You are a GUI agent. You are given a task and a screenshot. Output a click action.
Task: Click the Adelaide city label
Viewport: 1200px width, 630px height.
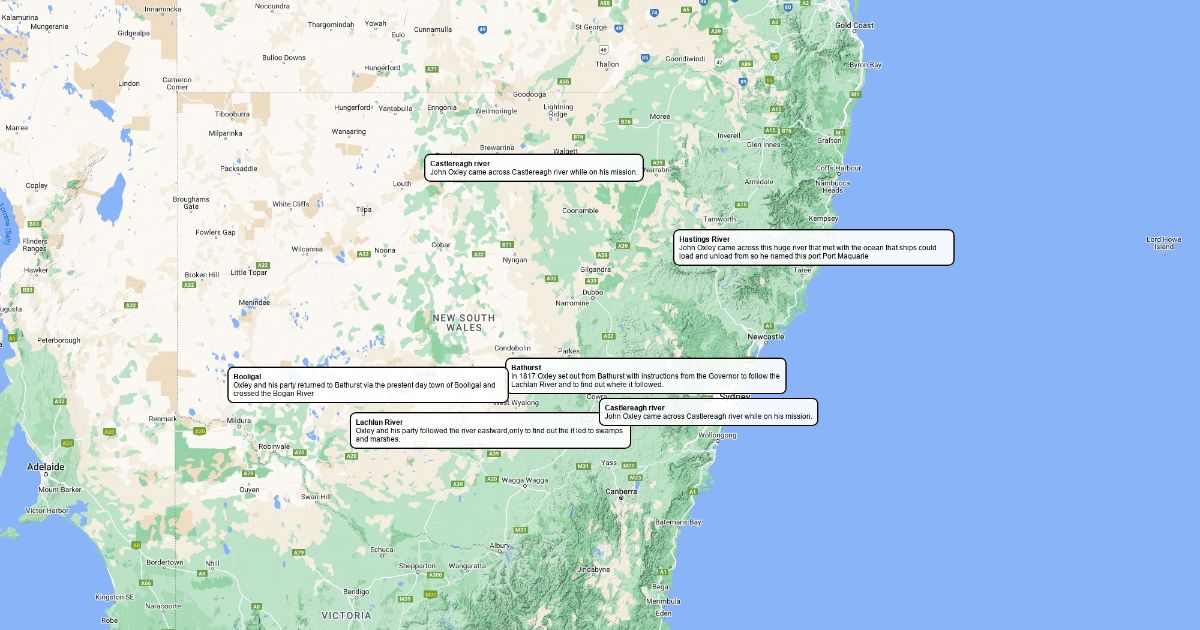45,467
